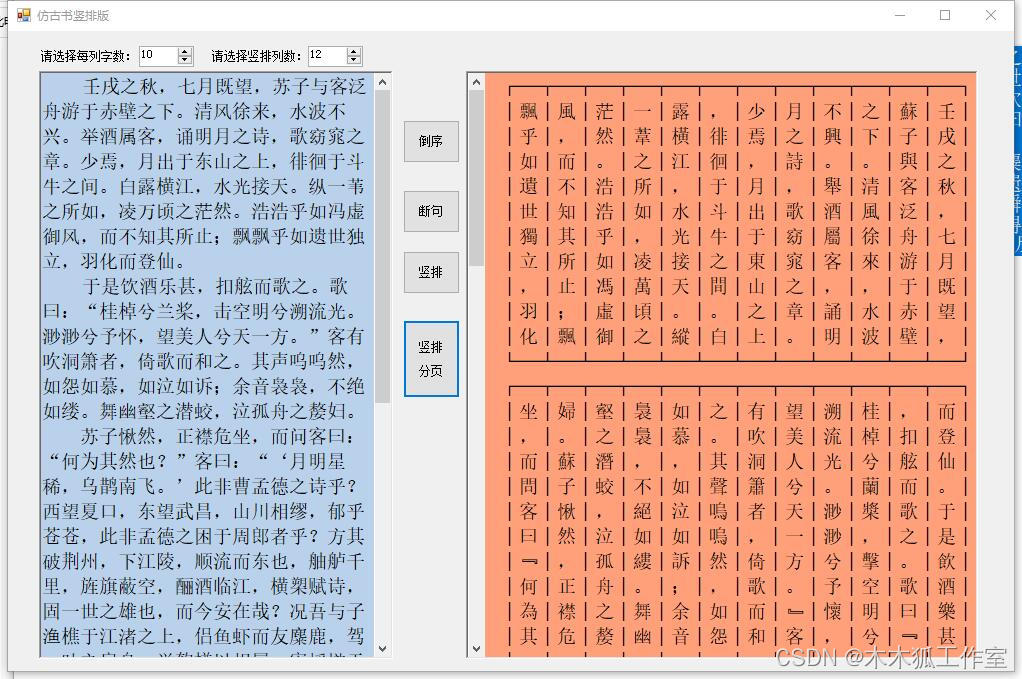The image size is (1022, 679).
Task: Click the right preview pane's scrollbar thumb
Action: tap(476, 178)
